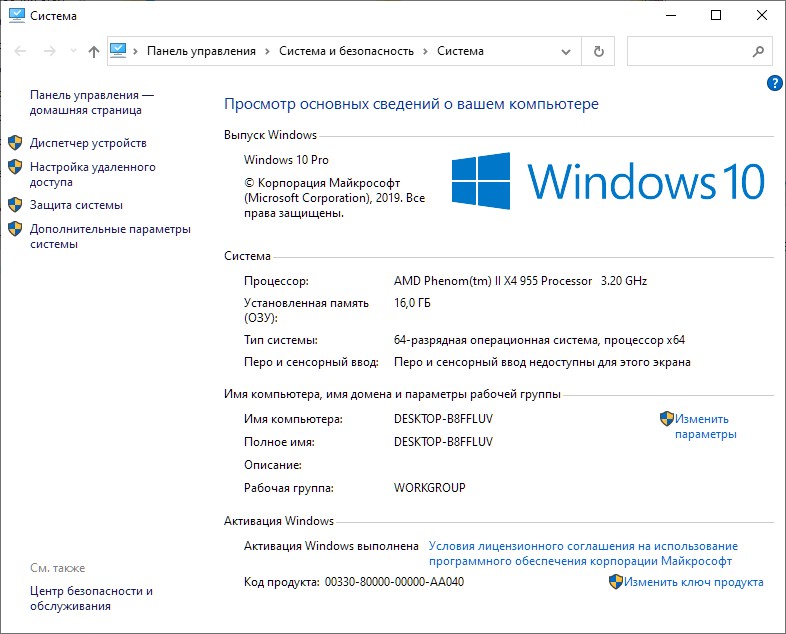Click shield icon beside Изменить ключ продукта

pos(616,581)
